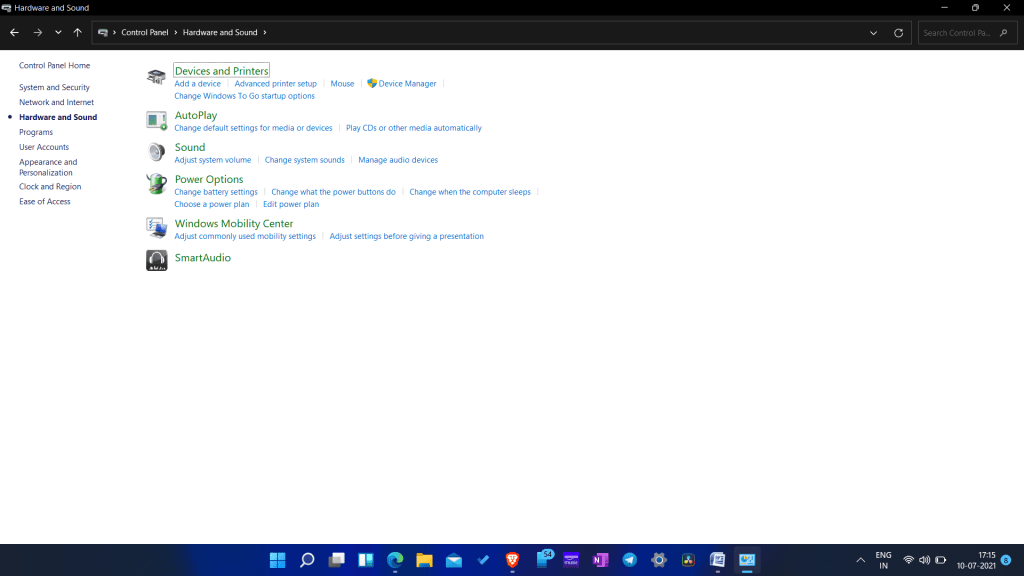
Task: Launch SmartAudio via its icon
Action: click(x=156, y=260)
